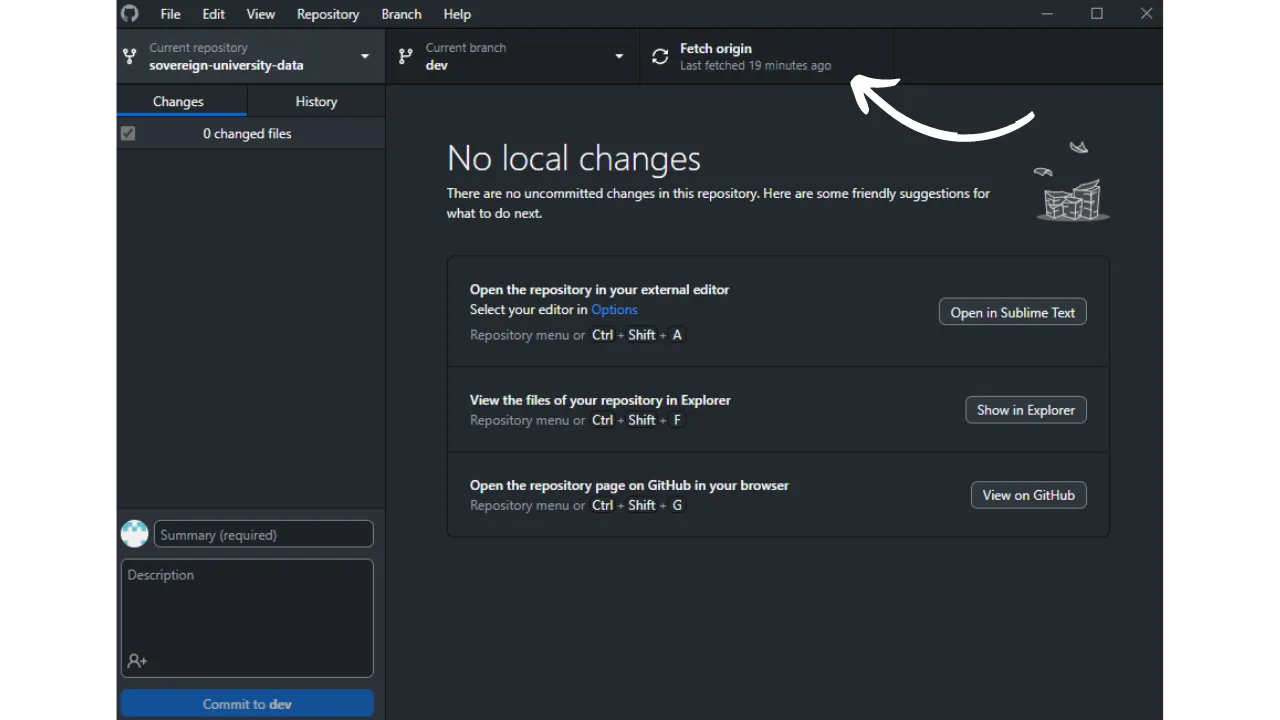Open the Repository menu
The height and width of the screenshot is (720, 1280).
(x=327, y=14)
